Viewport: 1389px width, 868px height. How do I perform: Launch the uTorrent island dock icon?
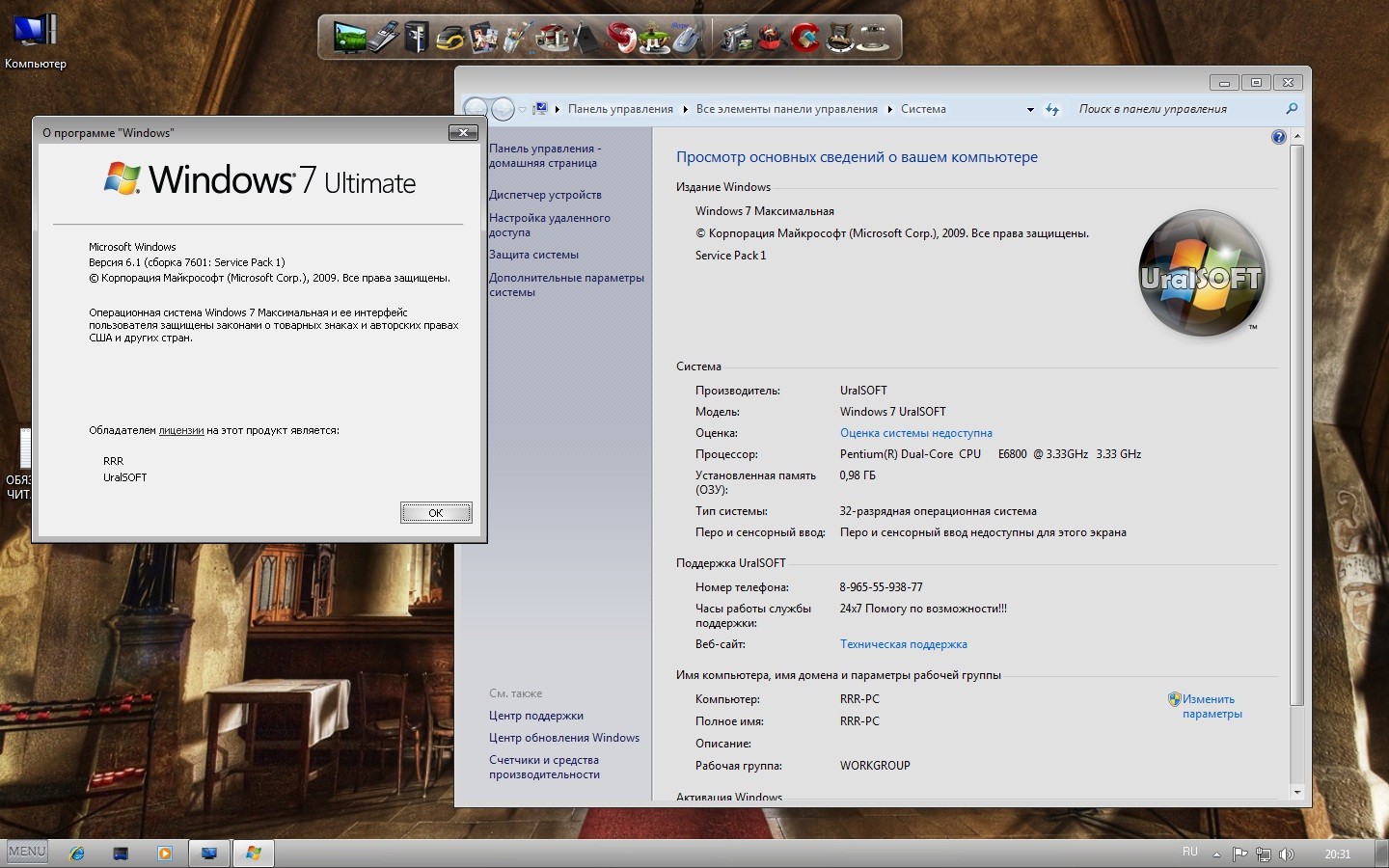[x=653, y=38]
